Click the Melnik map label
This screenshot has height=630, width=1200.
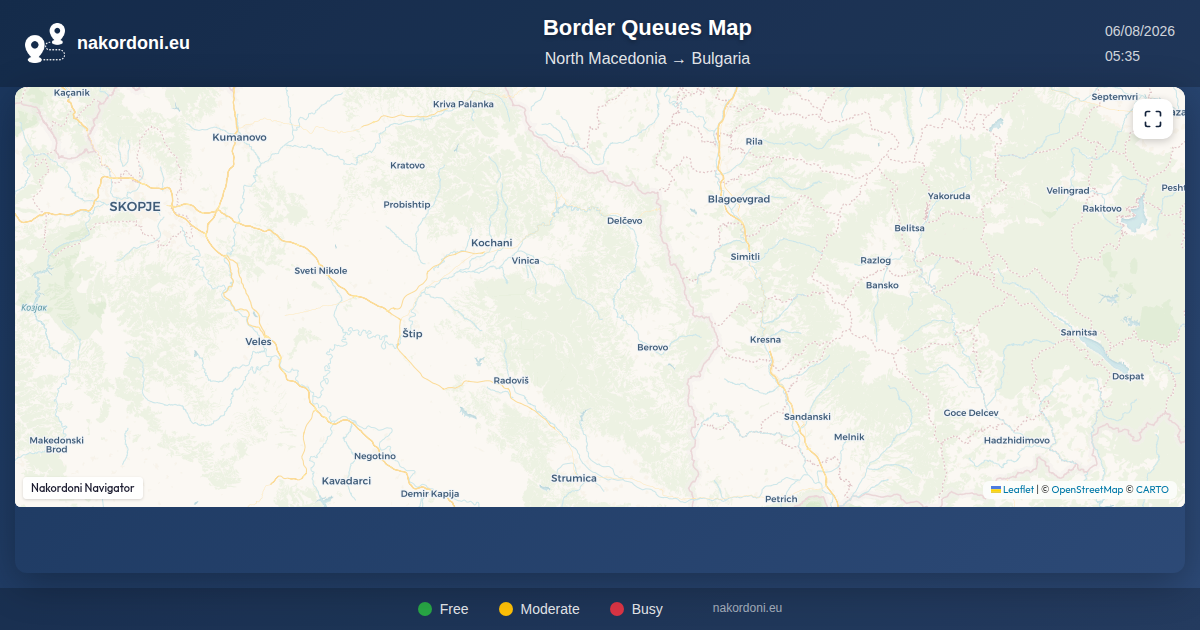click(x=849, y=437)
